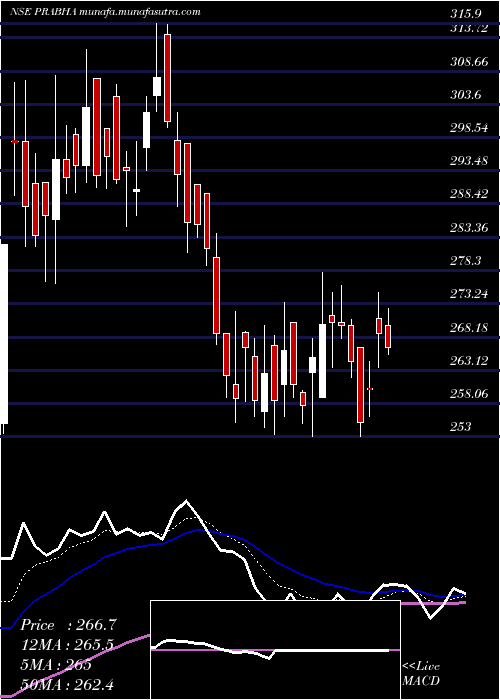500x700 pixels.
Task: Click the 253 price axis label
Action: [461, 427]
